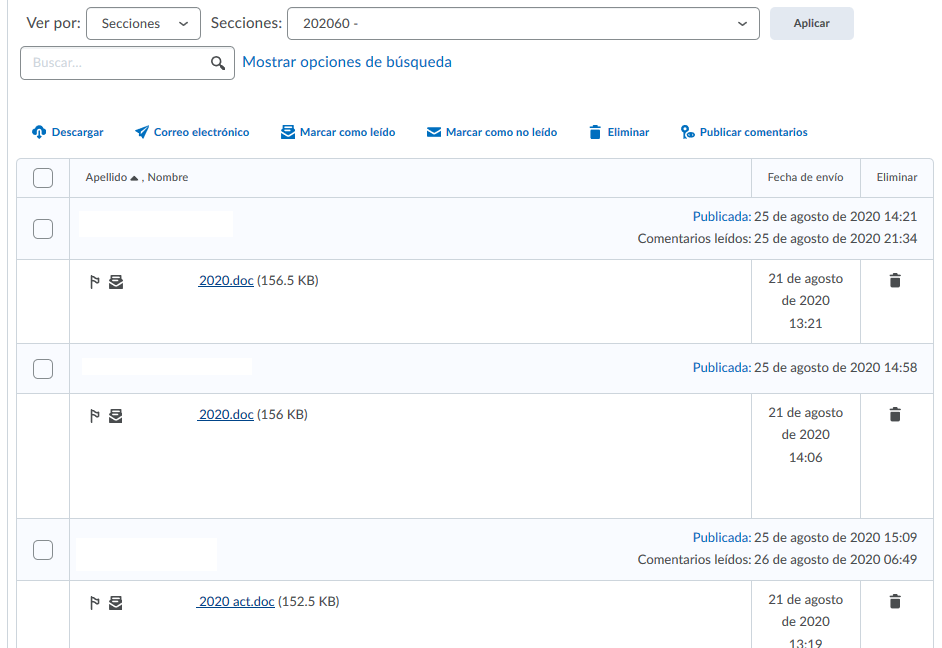Viewport: 942px width, 648px height.
Task: Click the Eliminar trash icon in toolbar
Action: click(x=595, y=132)
